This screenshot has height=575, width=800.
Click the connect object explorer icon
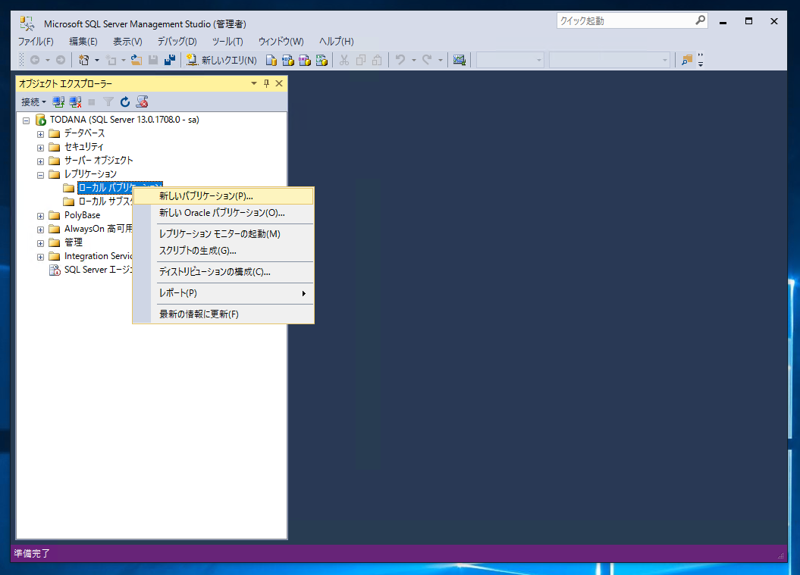(59, 102)
